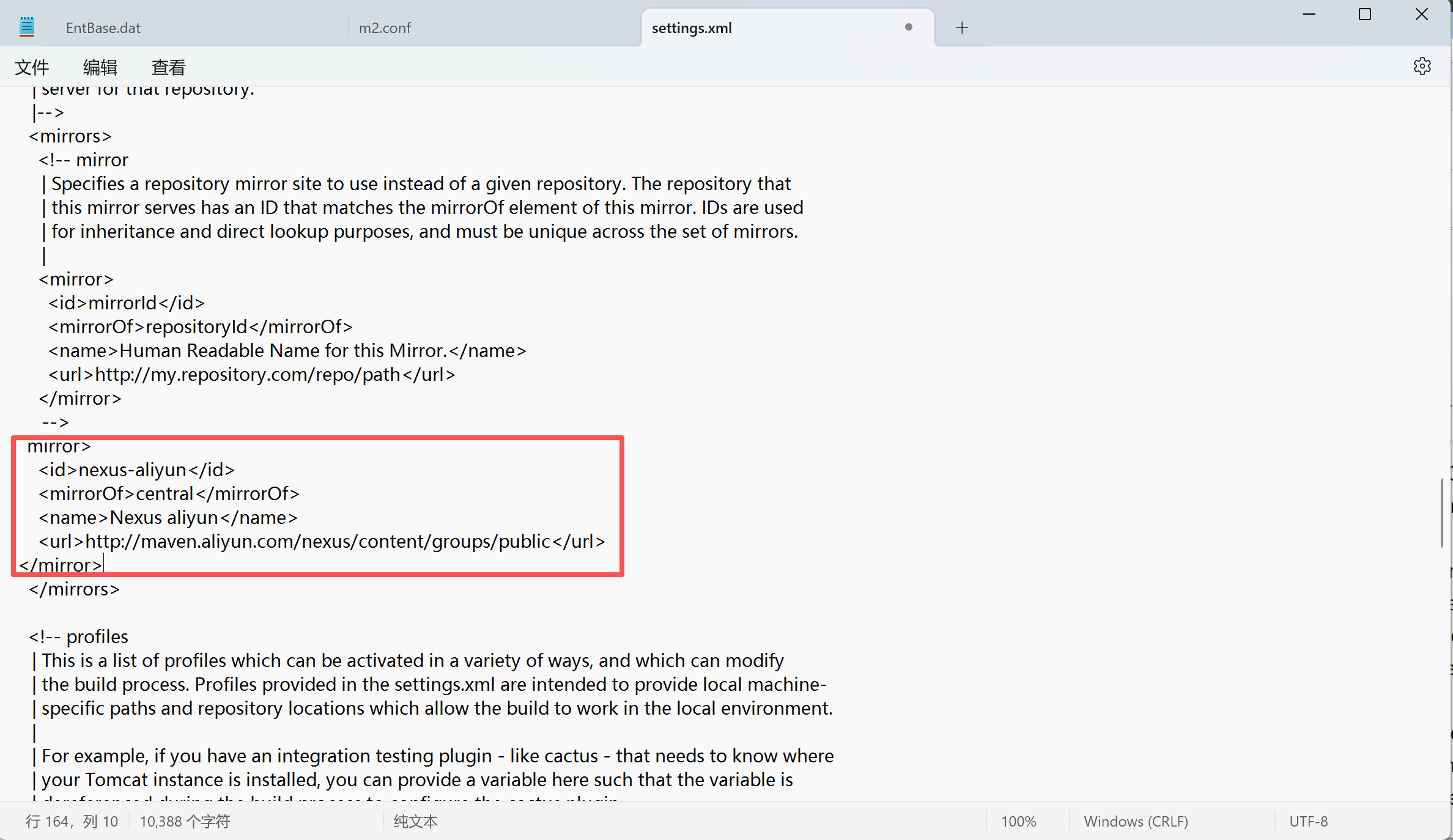The height and width of the screenshot is (840, 1453).
Task: Switch to the m2.conf tab
Action: click(385, 28)
